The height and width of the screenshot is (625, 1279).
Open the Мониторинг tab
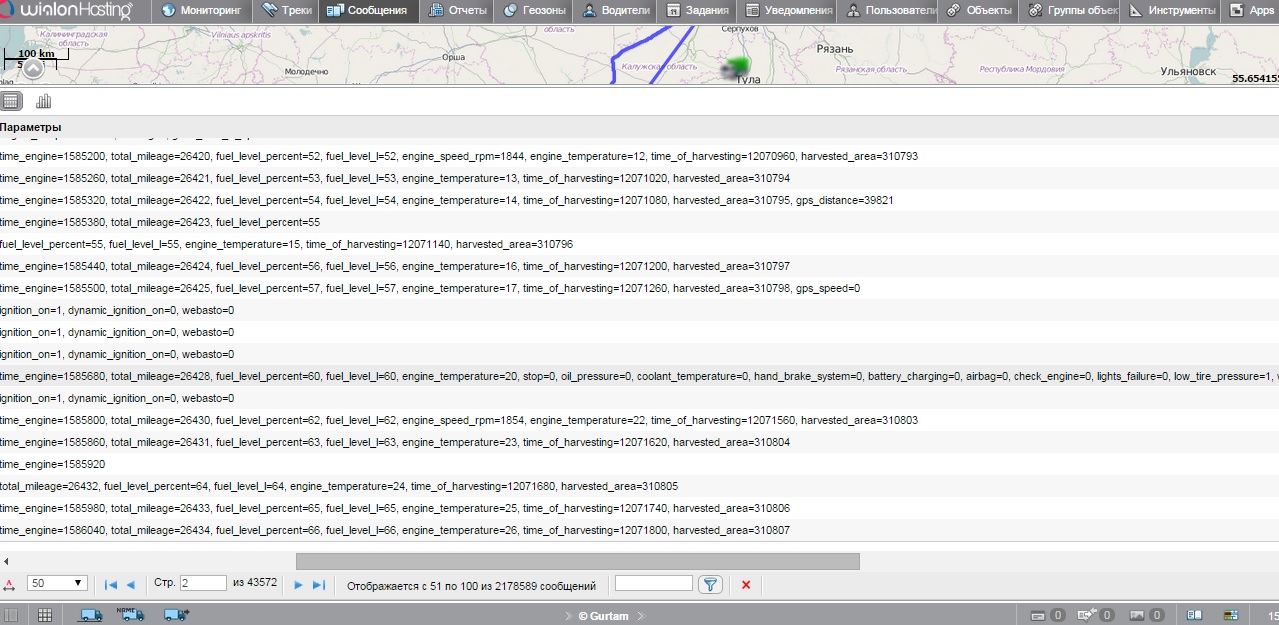point(202,11)
